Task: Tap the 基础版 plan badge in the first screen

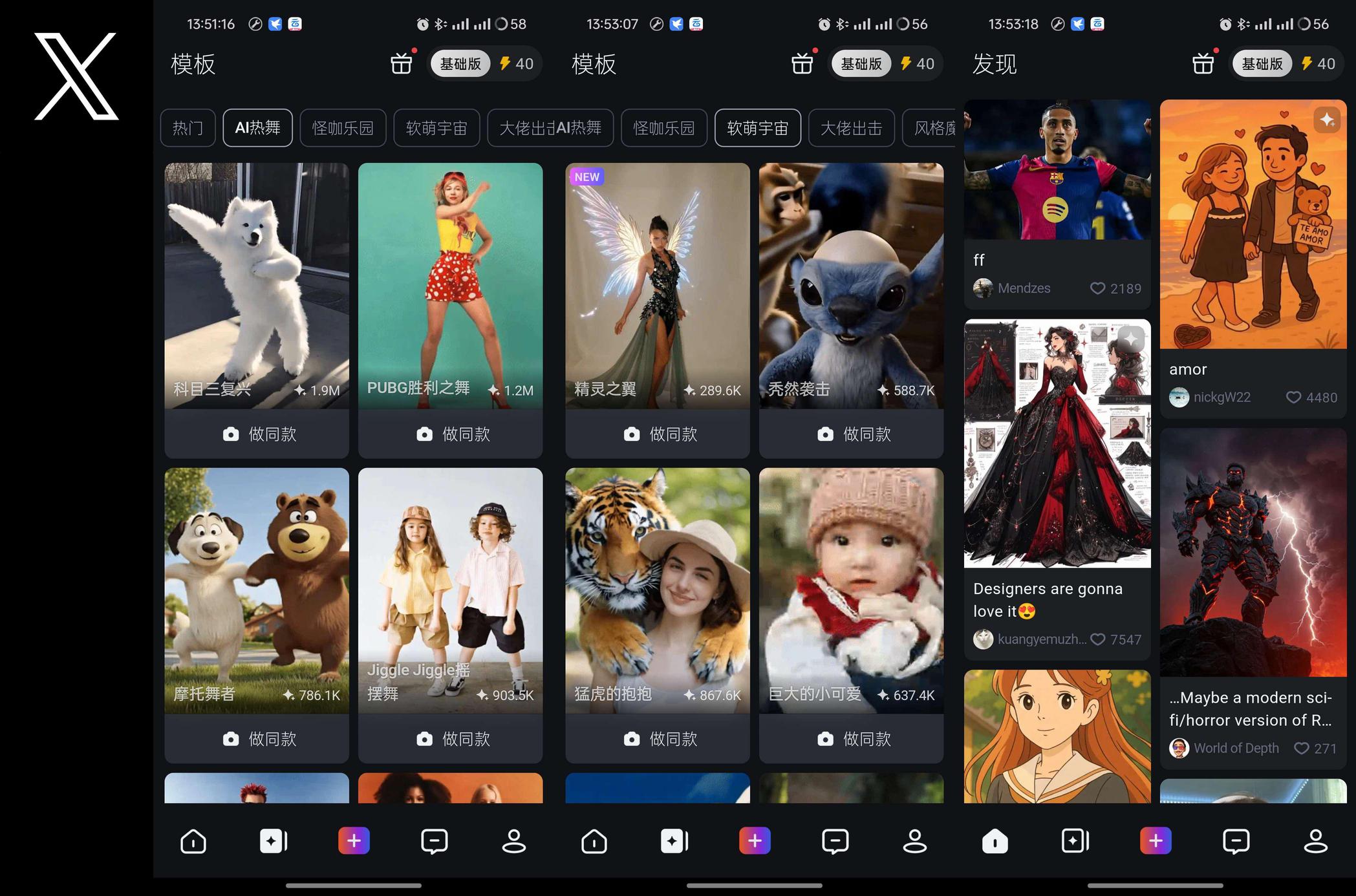Action: [460, 63]
